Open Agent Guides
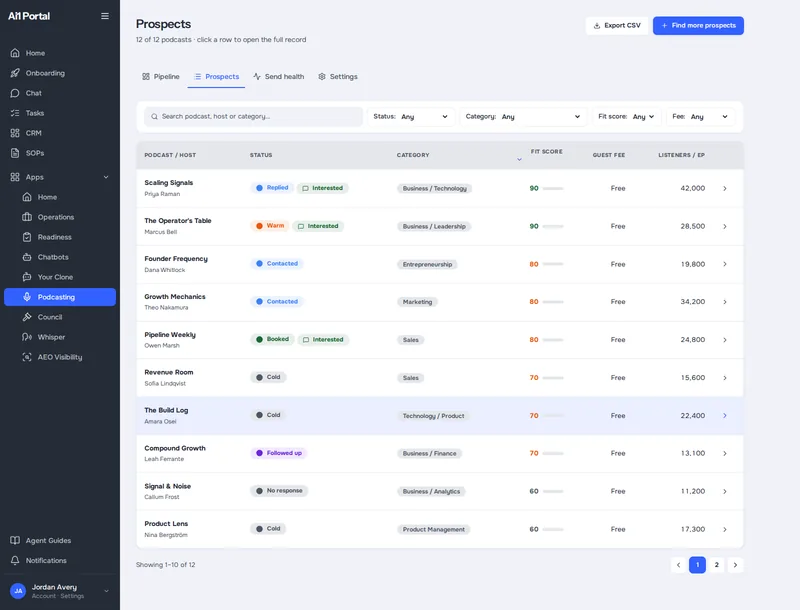 coord(48,540)
